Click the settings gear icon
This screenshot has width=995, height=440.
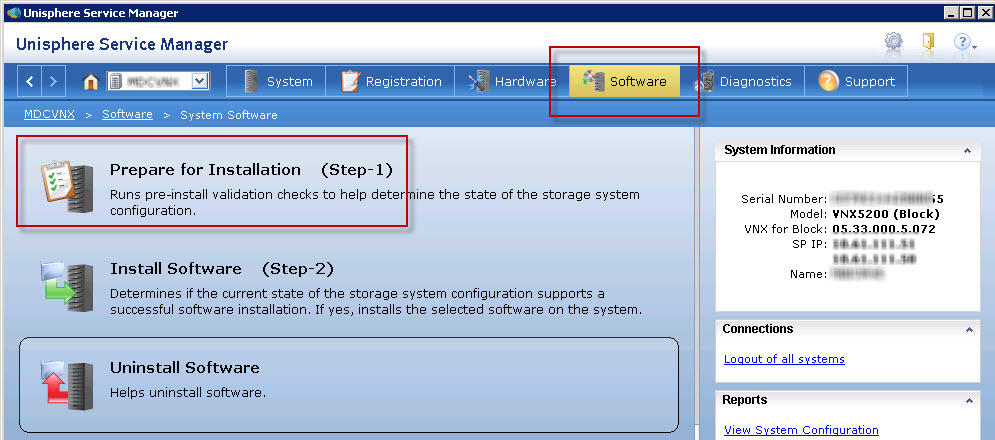point(893,43)
